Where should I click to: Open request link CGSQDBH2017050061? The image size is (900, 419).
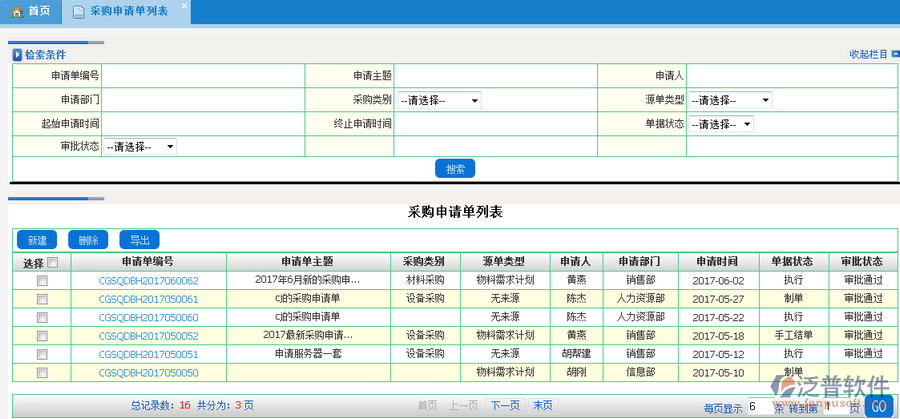coord(148,299)
